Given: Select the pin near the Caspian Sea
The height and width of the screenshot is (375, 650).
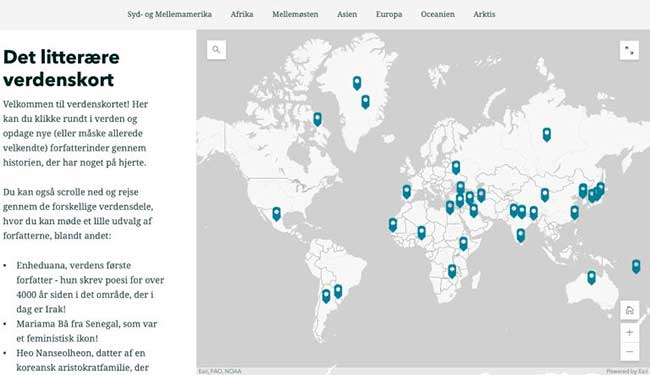Looking at the screenshot, I should 481,195.
